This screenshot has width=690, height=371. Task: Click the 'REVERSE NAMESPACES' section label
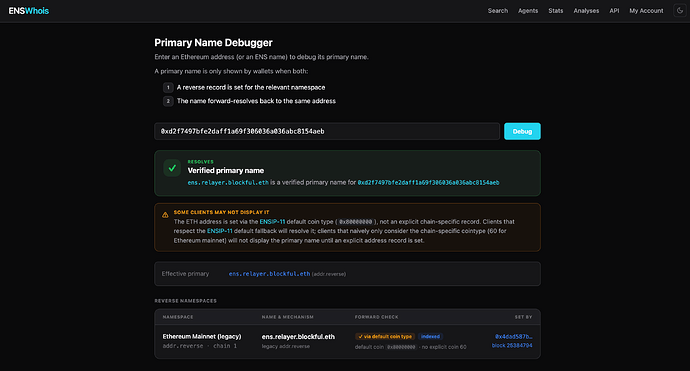[185, 301]
